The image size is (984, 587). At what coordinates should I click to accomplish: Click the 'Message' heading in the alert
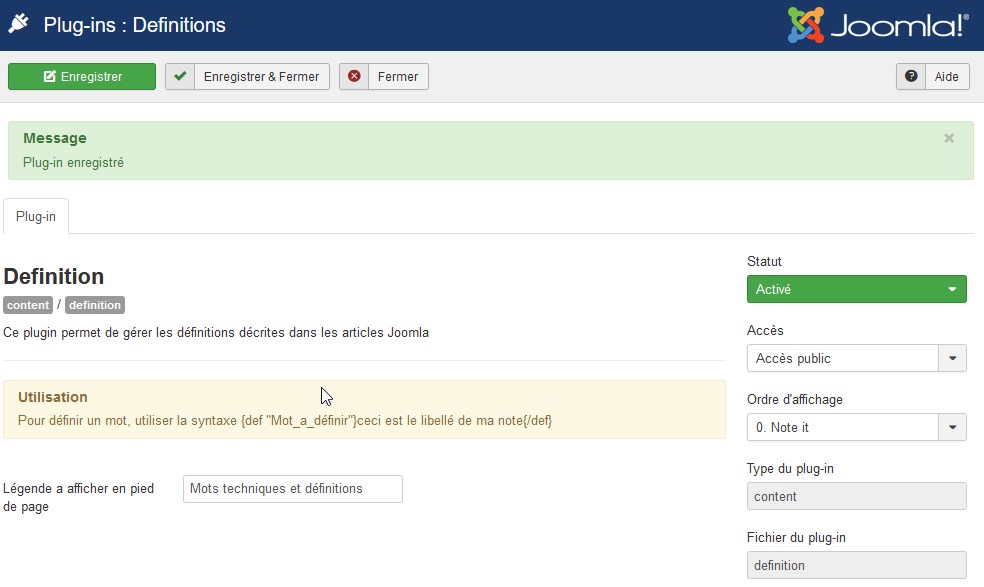tap(55, 138)
